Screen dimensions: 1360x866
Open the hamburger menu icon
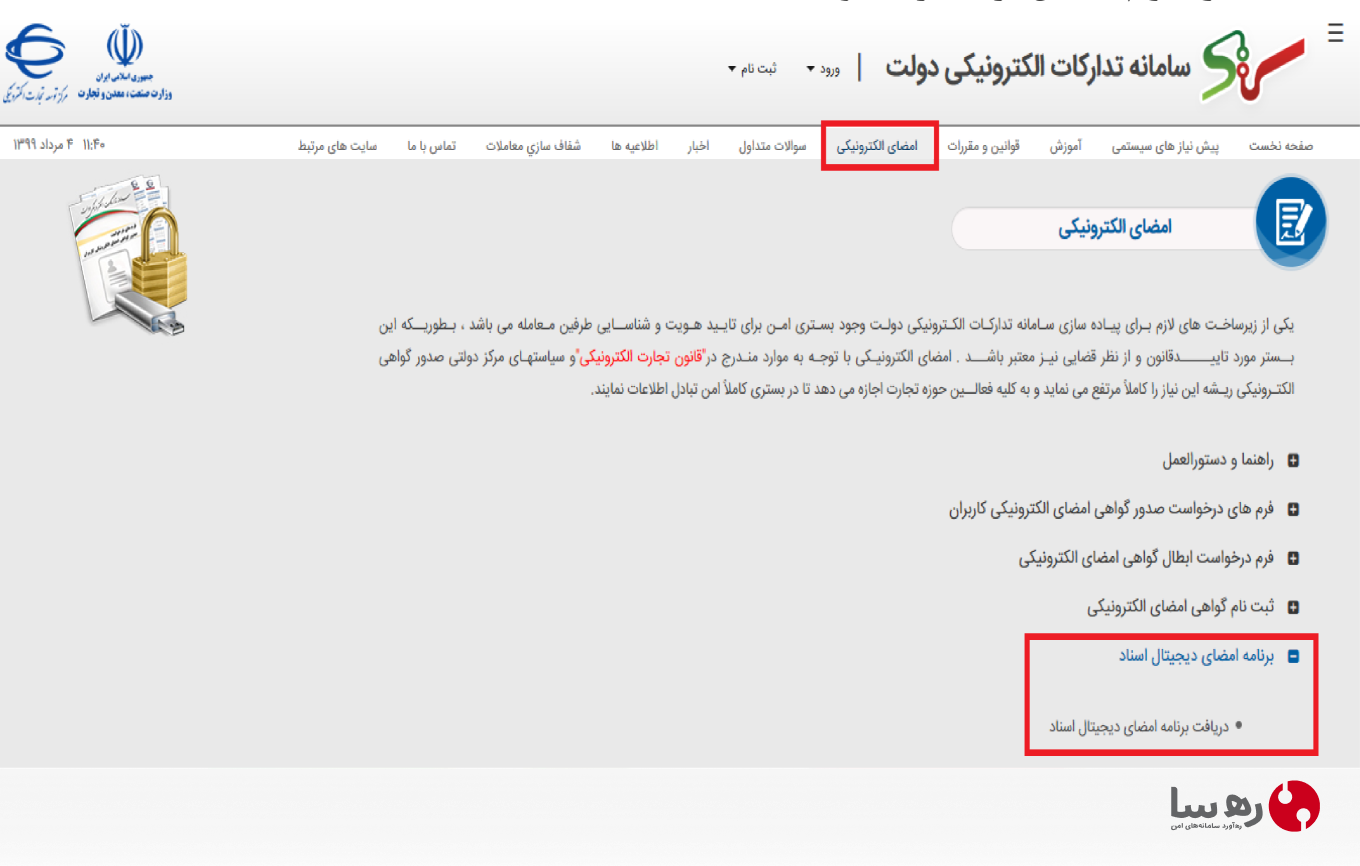coord(1335,32)
